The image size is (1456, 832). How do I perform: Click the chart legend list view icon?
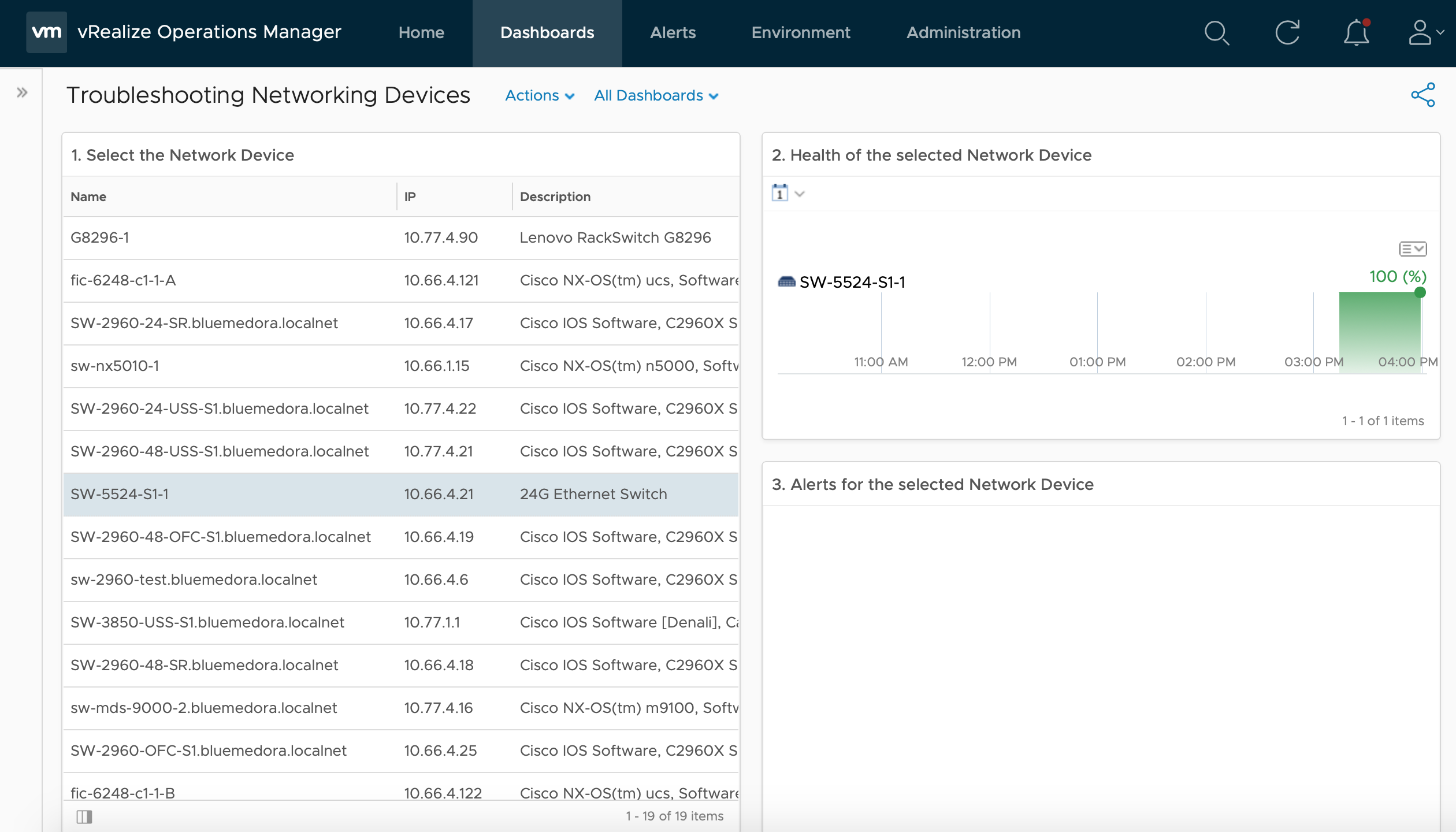1412,249
